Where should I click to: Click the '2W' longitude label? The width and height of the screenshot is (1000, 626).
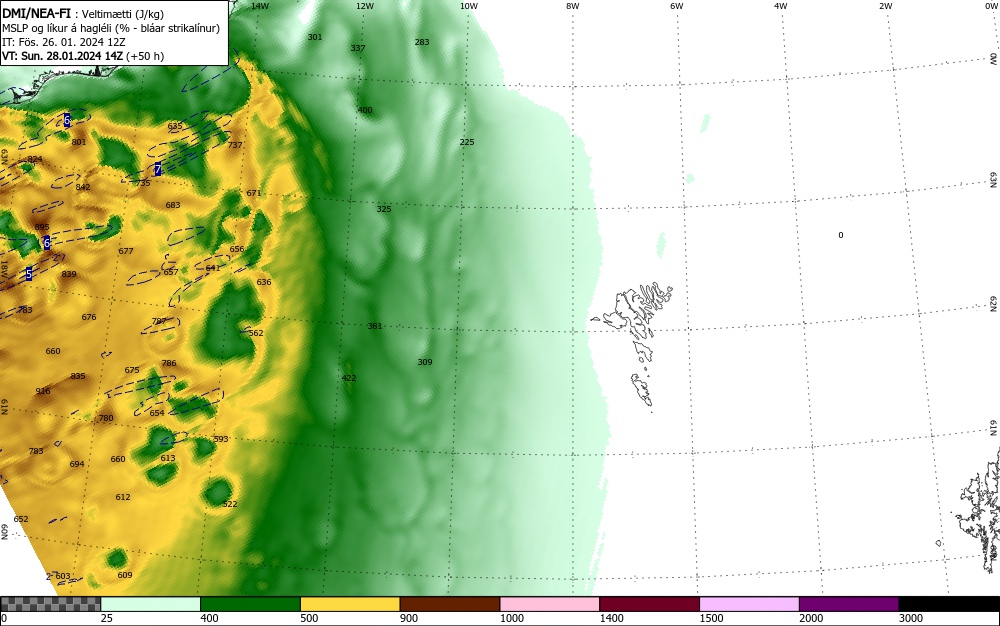(x=885, y=6)
